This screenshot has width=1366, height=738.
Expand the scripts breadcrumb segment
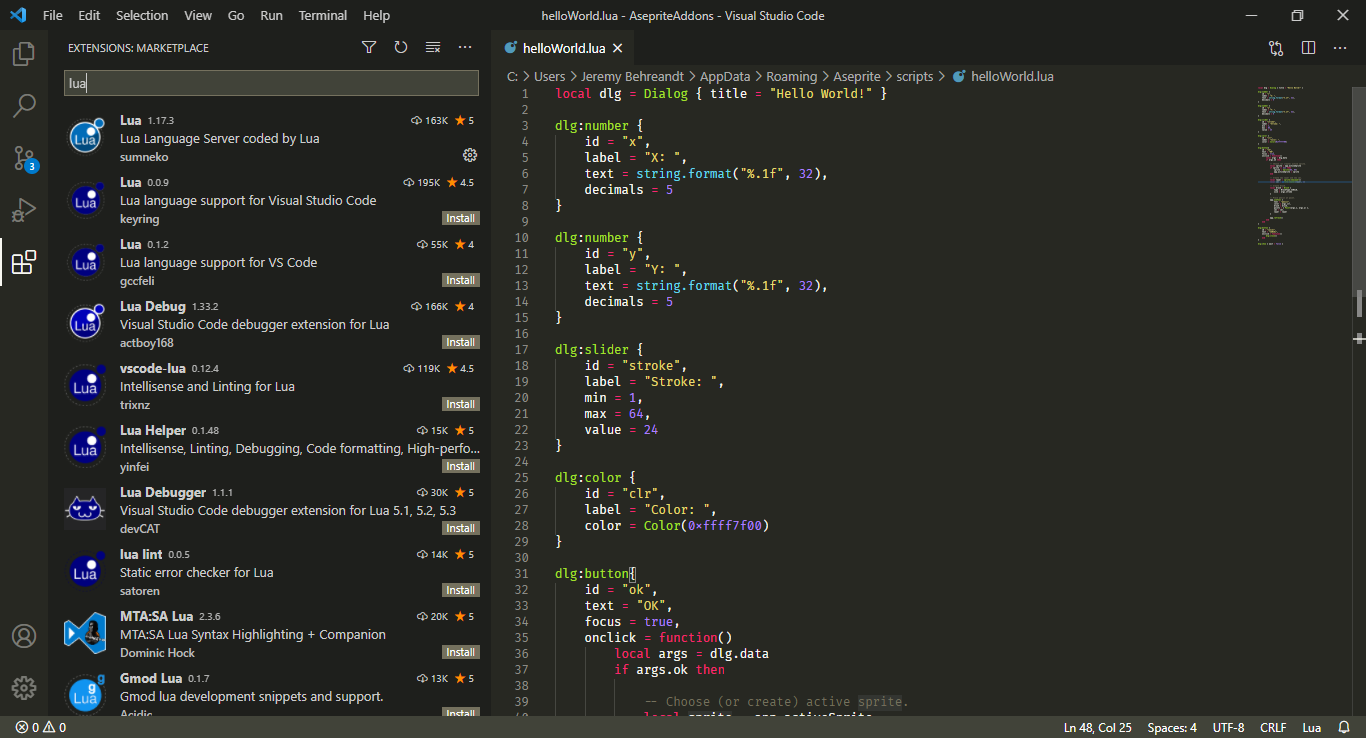coord(915,76)
